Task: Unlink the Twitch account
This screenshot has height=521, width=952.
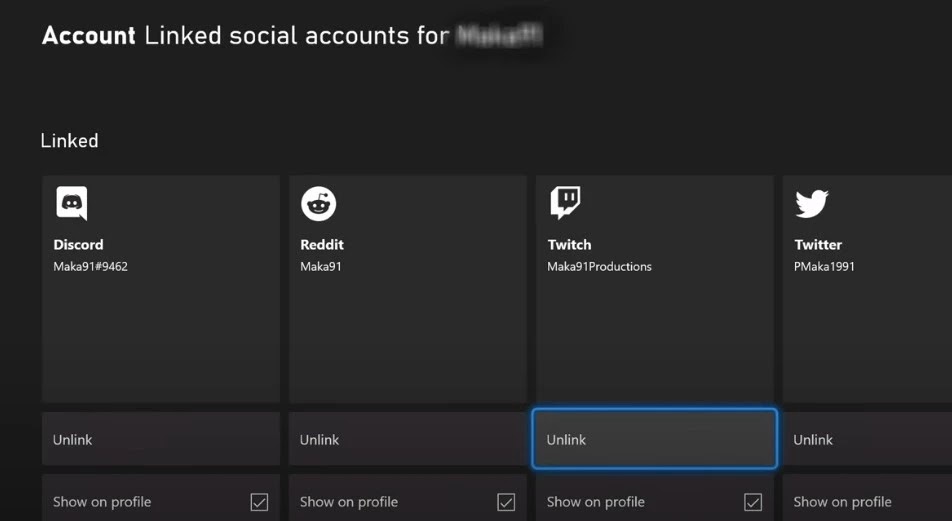Action: (654, 439)
